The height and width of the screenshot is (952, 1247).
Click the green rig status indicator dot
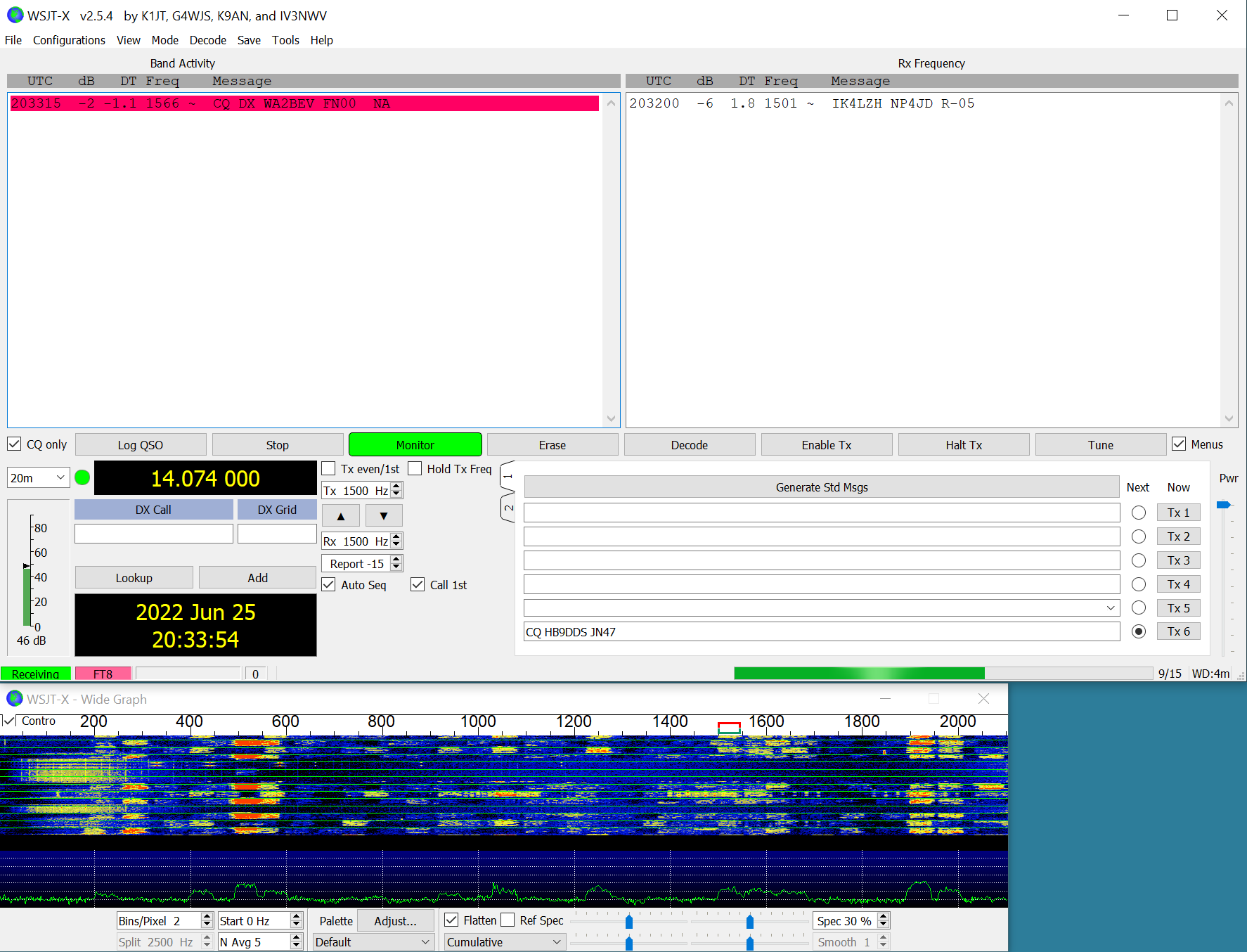(82, 478)
